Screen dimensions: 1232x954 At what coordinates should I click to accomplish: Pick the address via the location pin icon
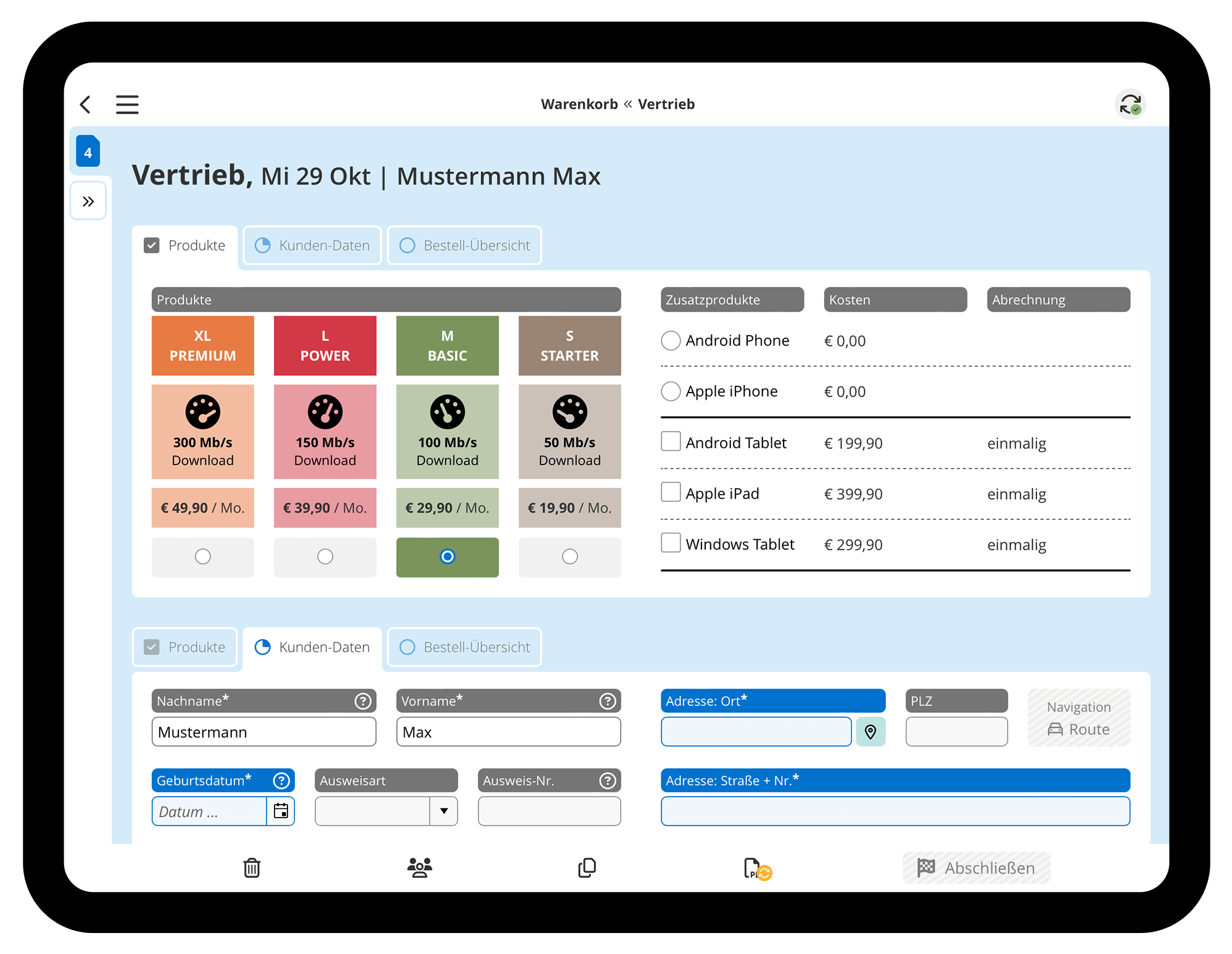pos(870,732)
